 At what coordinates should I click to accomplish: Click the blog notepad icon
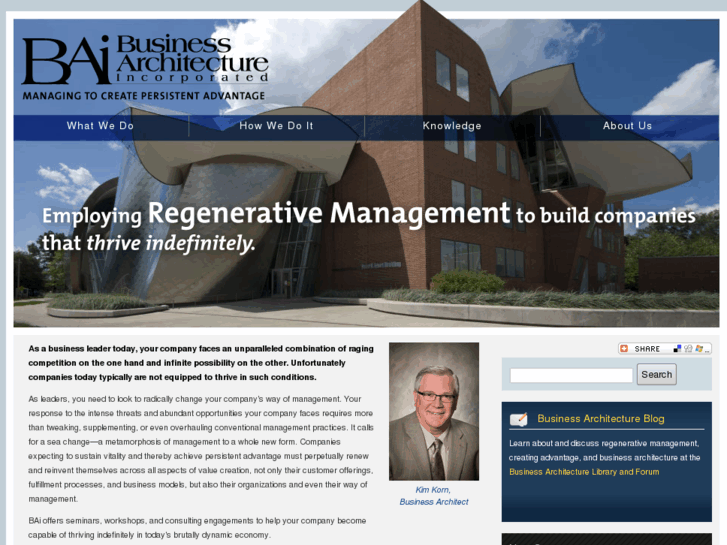pos(519,419)
